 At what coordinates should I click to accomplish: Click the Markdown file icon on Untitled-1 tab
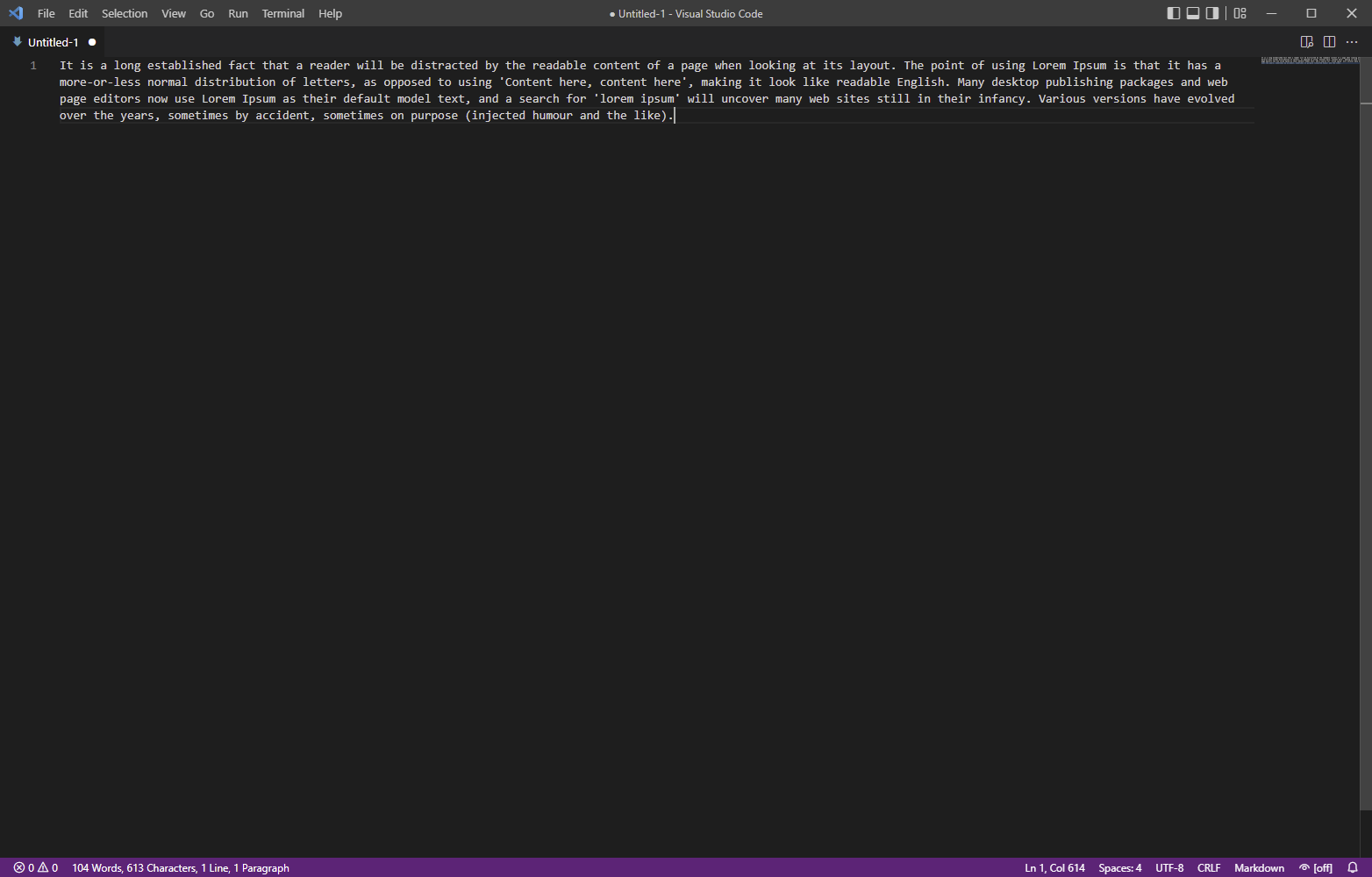(x=17, y=42)
